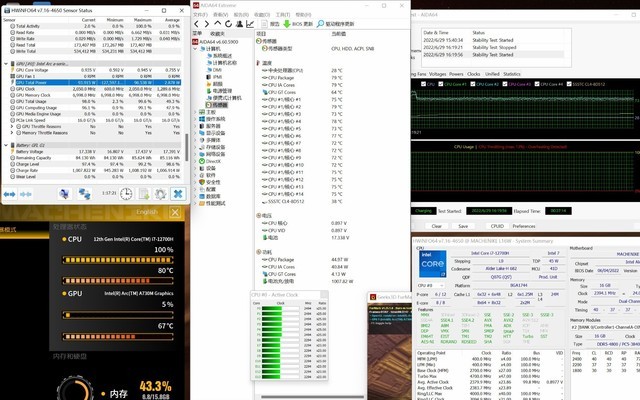Click Preferences button in stability test
The height and width of the screenshot is (400, 640).
tap(524, 226)
